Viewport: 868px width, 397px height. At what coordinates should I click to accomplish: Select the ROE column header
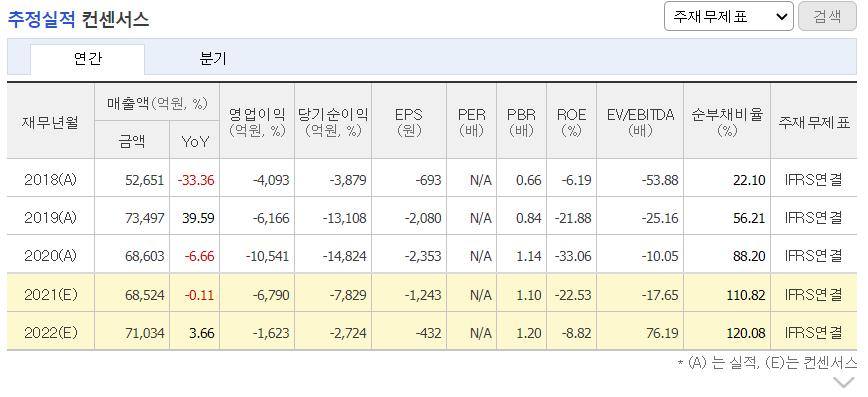tap(571, 122)
